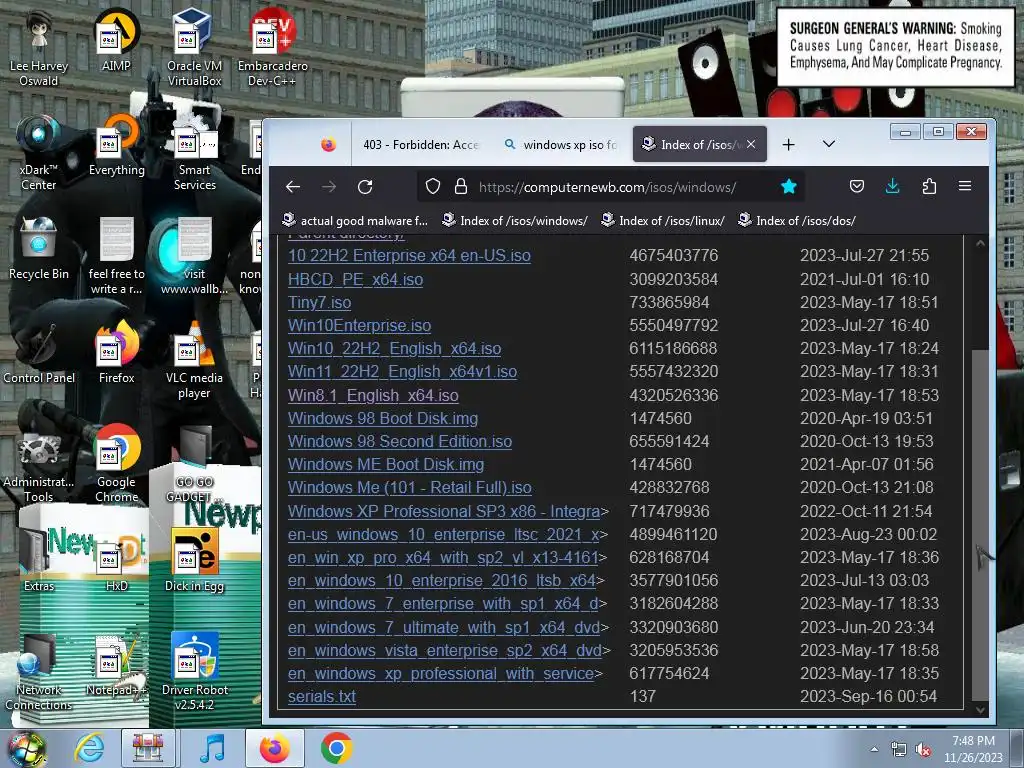The height and width of the screenshot is (768, 1024).
Task: Open the extensions puzzle icon
Action: 929,187
